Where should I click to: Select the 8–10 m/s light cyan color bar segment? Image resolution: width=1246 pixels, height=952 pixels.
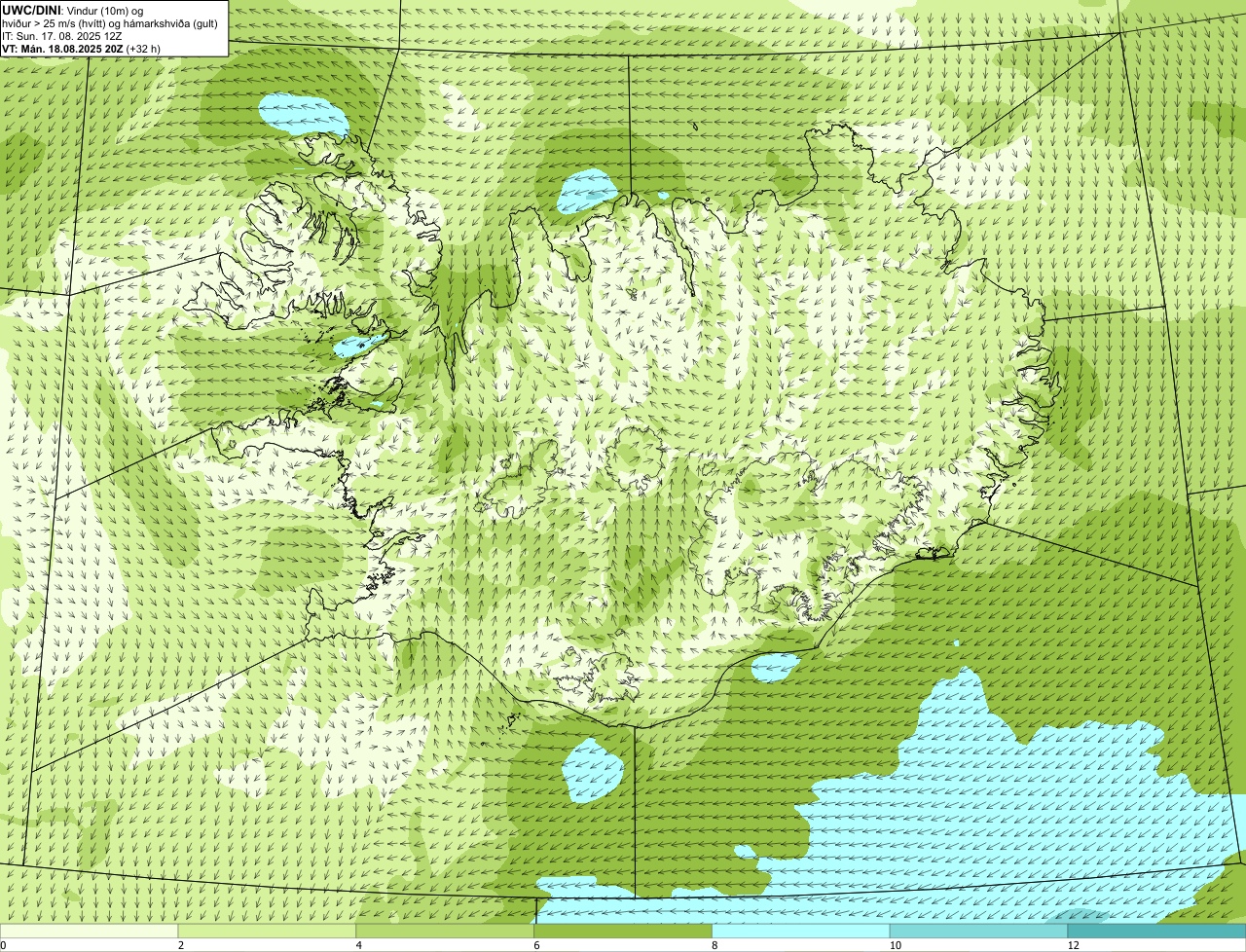coord(801,932)
